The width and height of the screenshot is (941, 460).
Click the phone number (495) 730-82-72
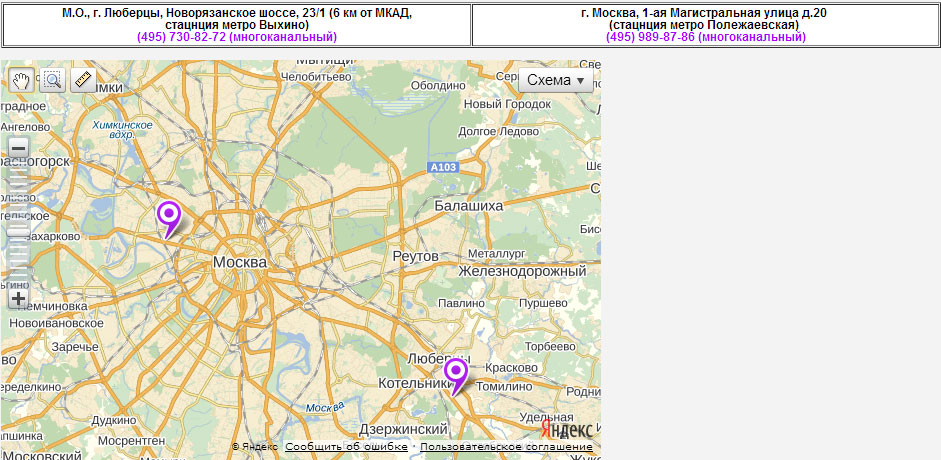click(237, 37)
